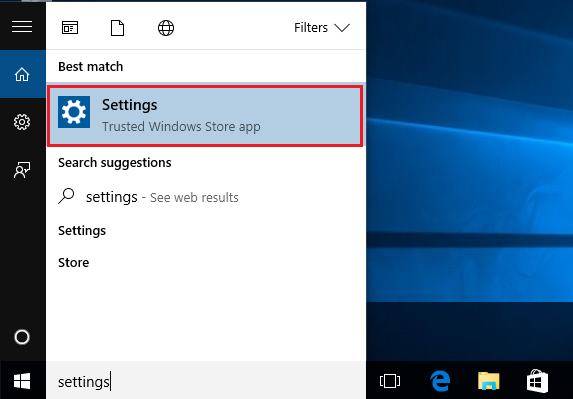The image size is (573, 399).
Task: Click the Cortana circle icon
Action: click(x=22, y=337)
